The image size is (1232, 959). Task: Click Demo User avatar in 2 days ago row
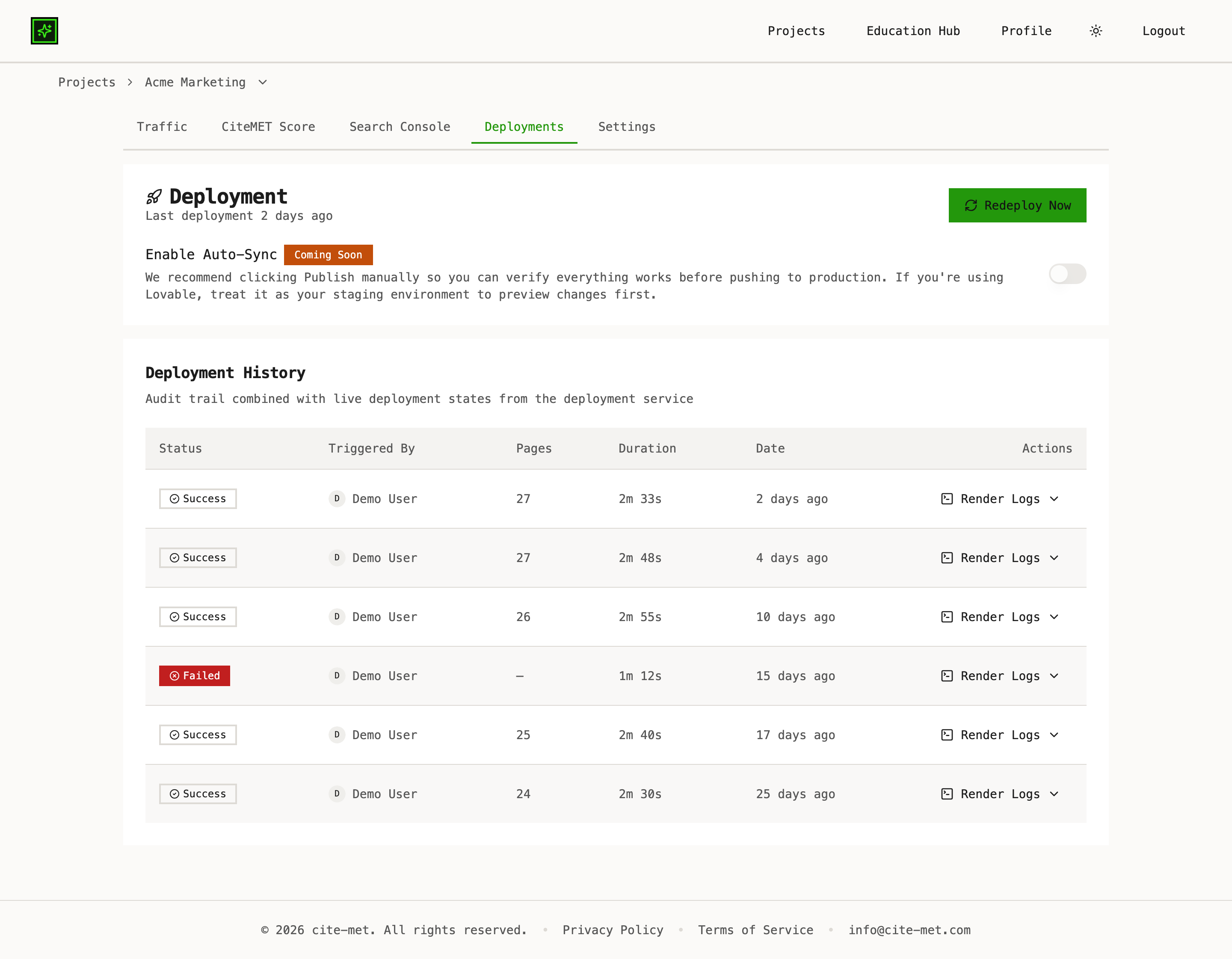[x=337, y=499]
